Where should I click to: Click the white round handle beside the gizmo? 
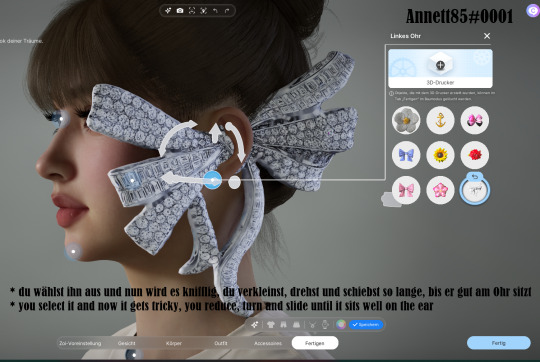tap(235, 182)
